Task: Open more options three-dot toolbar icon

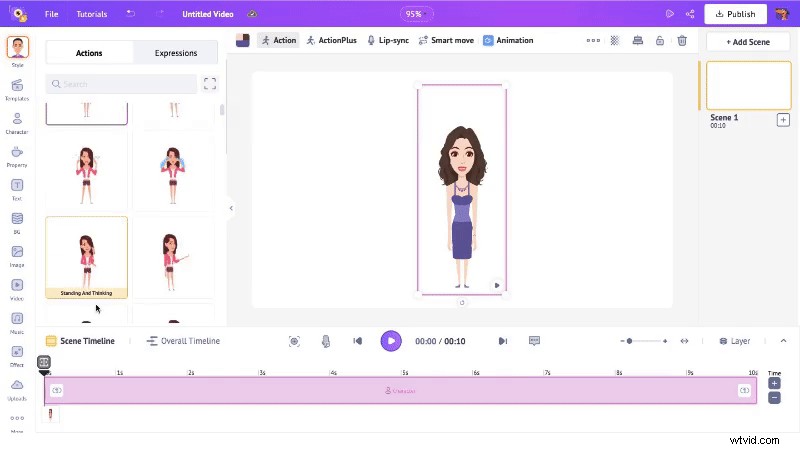Action: coord(593,40)
